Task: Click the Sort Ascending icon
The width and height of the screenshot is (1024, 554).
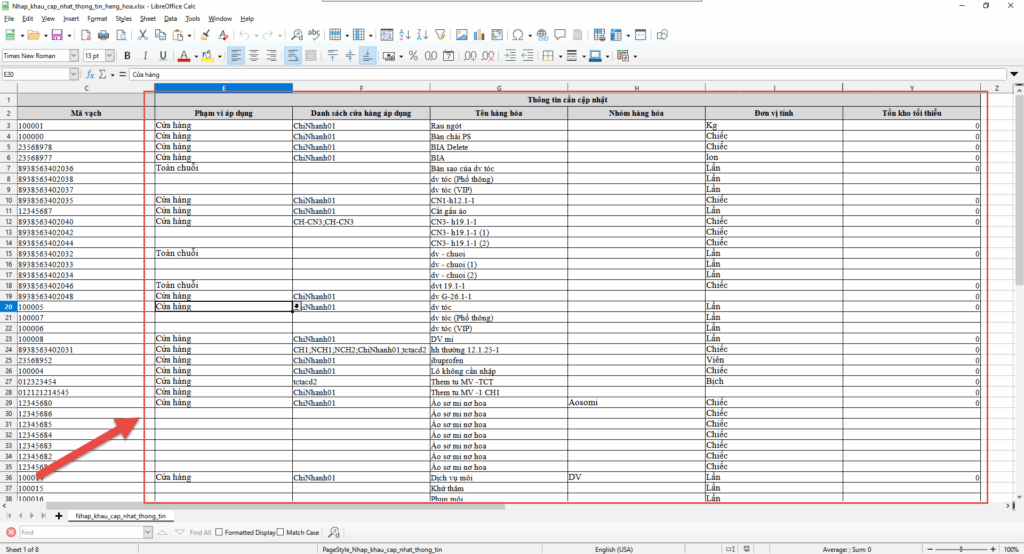Action: pos(403,35)
